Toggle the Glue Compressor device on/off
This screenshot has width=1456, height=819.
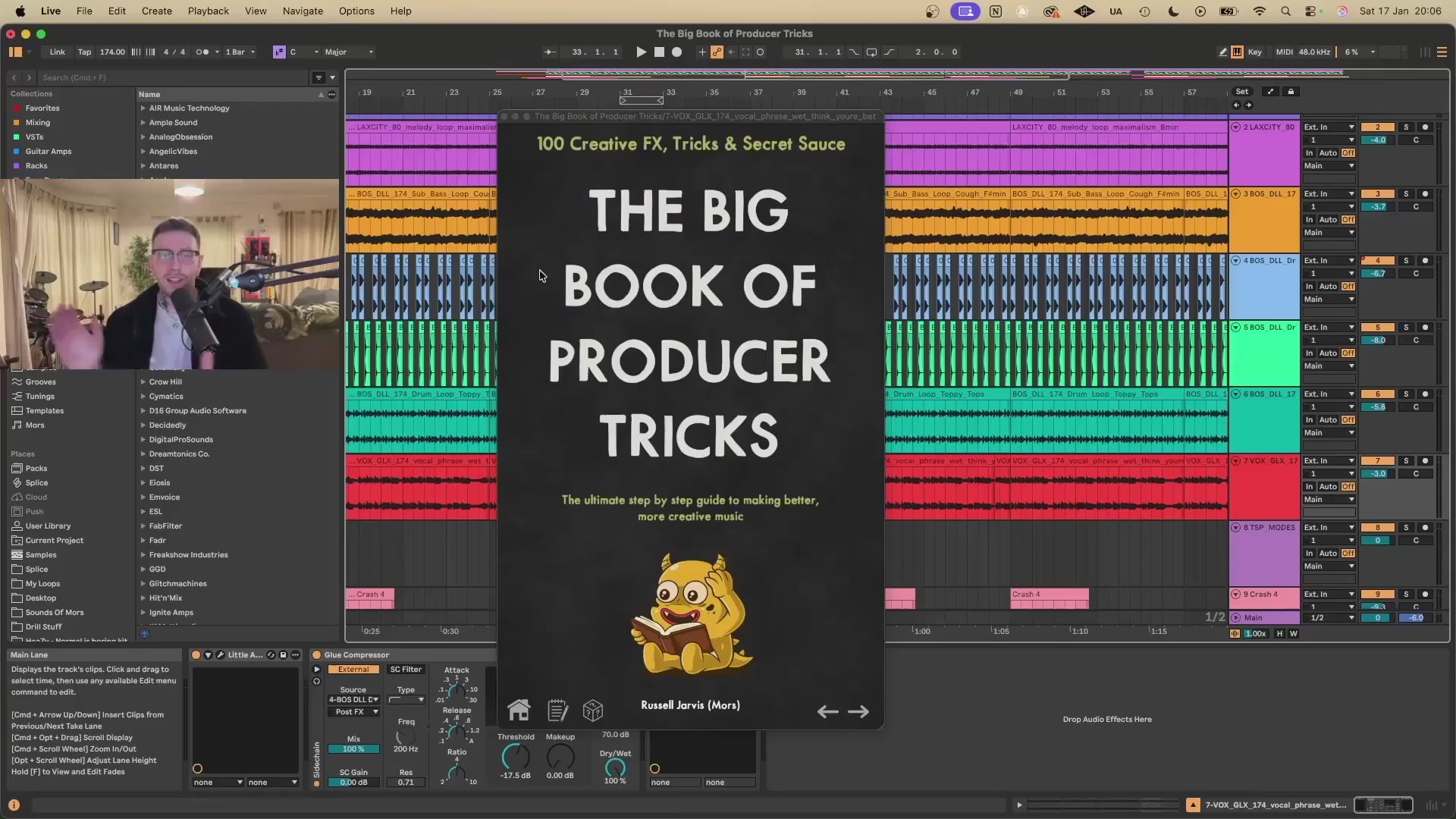[x=317, y=655]
